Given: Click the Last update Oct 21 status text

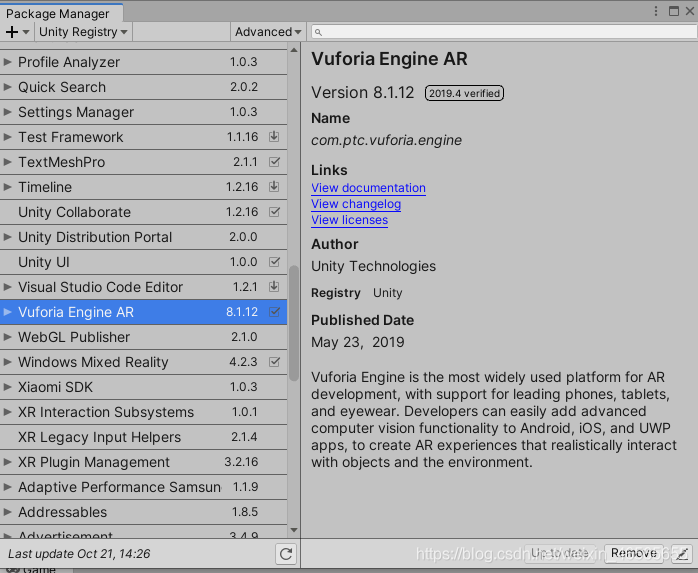Looking at the screenshot, I should point(79,553).
